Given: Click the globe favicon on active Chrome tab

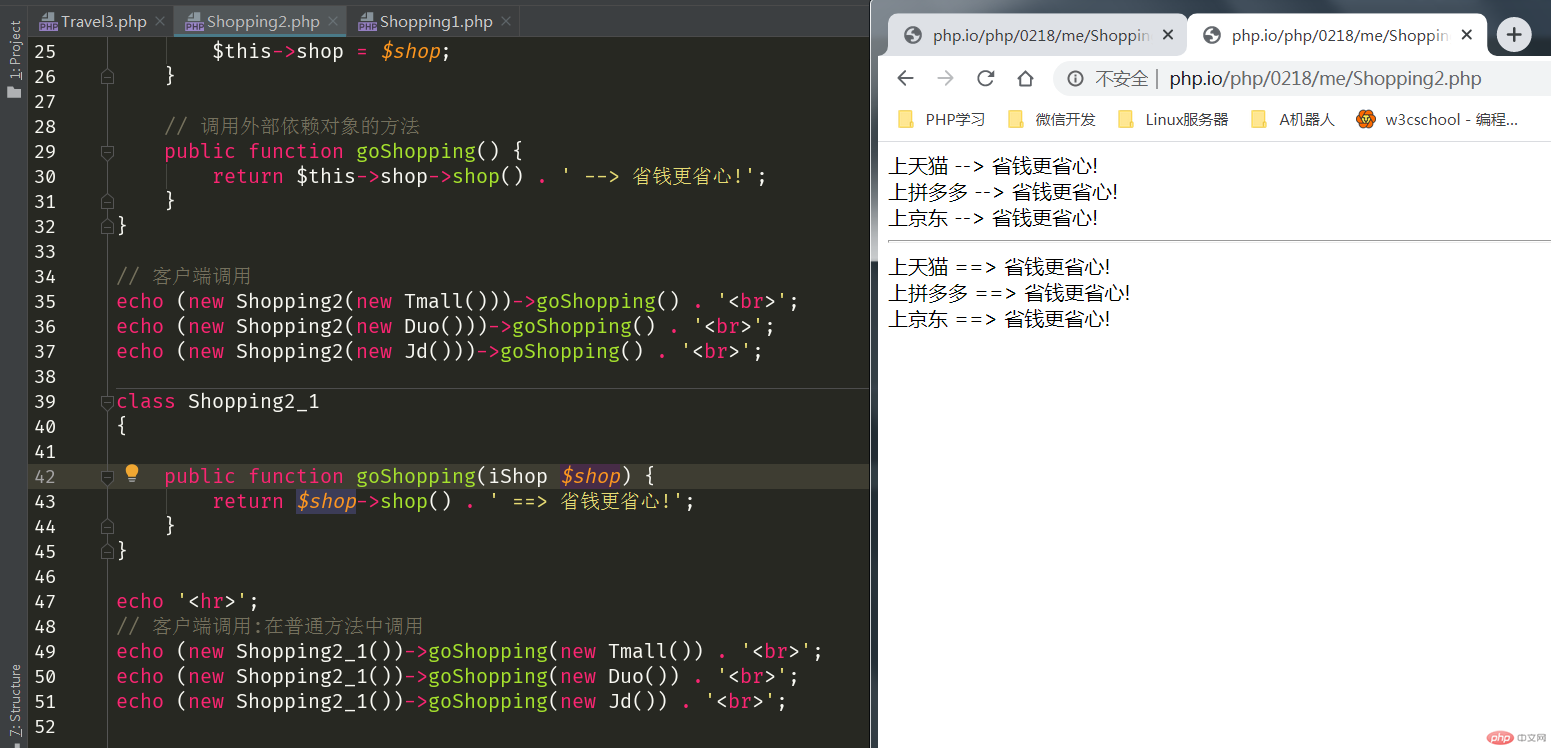Looking at the screenshot, I should (1212, 35).
